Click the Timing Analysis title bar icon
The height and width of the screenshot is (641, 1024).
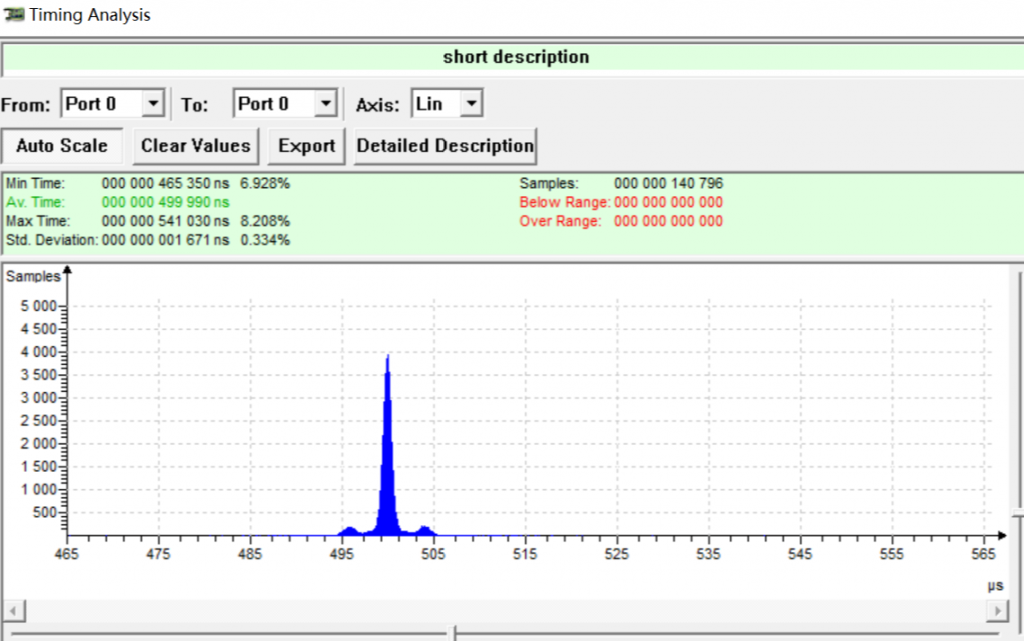14,15
